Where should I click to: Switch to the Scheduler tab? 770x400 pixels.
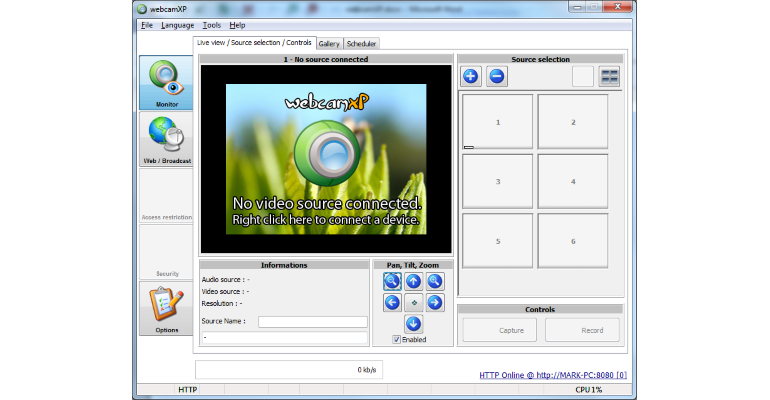(361, 44)
